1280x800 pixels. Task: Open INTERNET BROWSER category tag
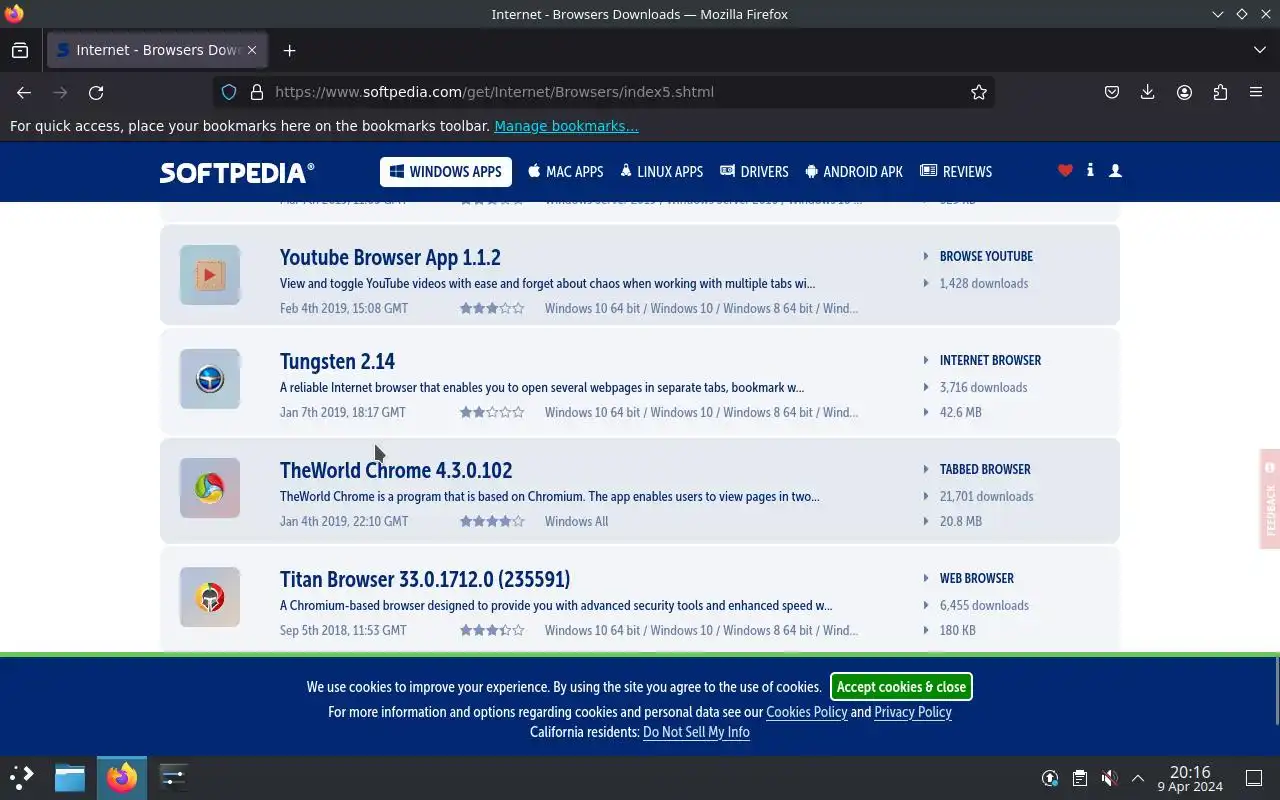tap(990, 360)
